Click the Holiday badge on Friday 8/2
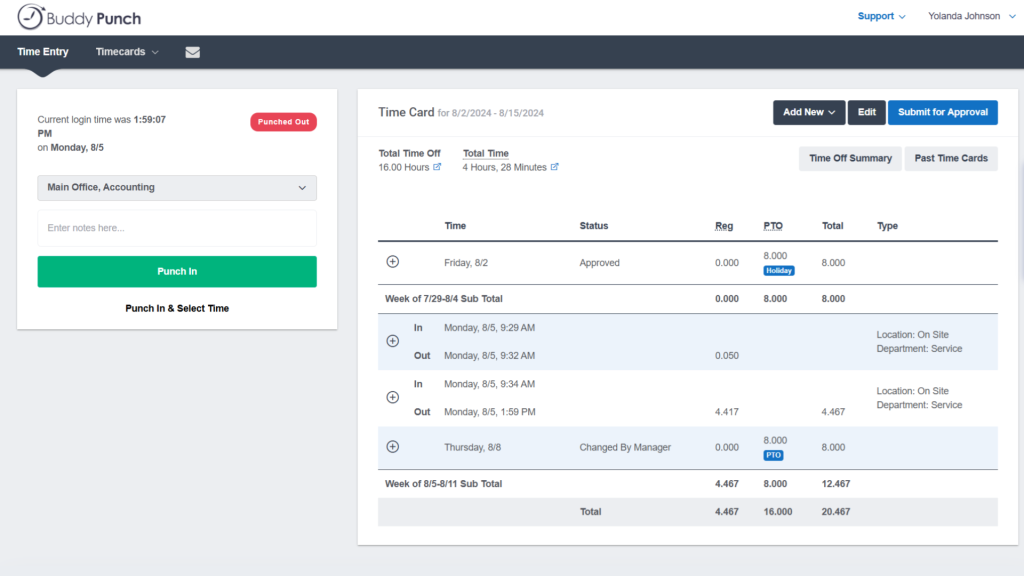 (779, 269)
